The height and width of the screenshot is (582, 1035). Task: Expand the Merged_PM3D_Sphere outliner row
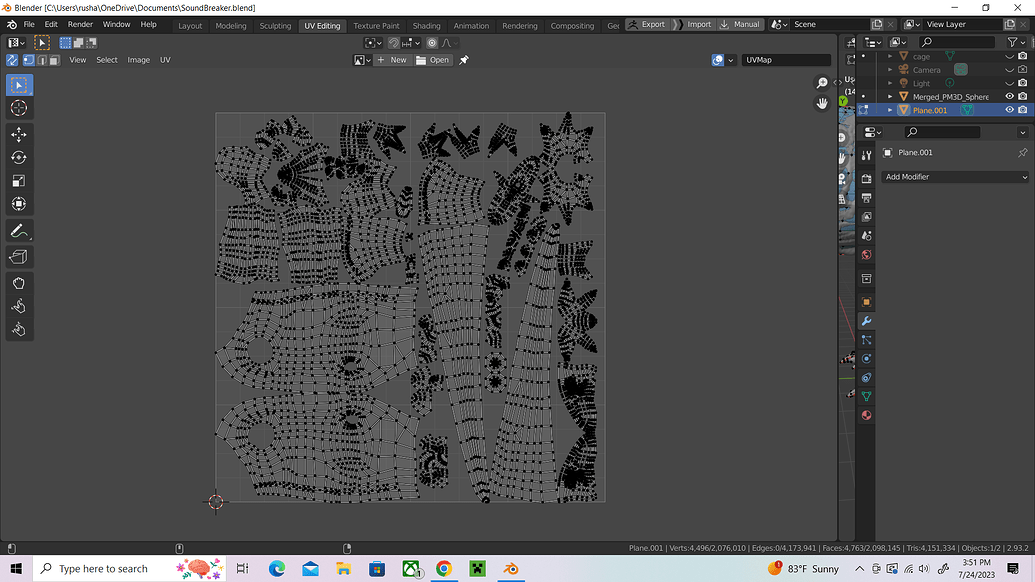click(x=890, y=96)
